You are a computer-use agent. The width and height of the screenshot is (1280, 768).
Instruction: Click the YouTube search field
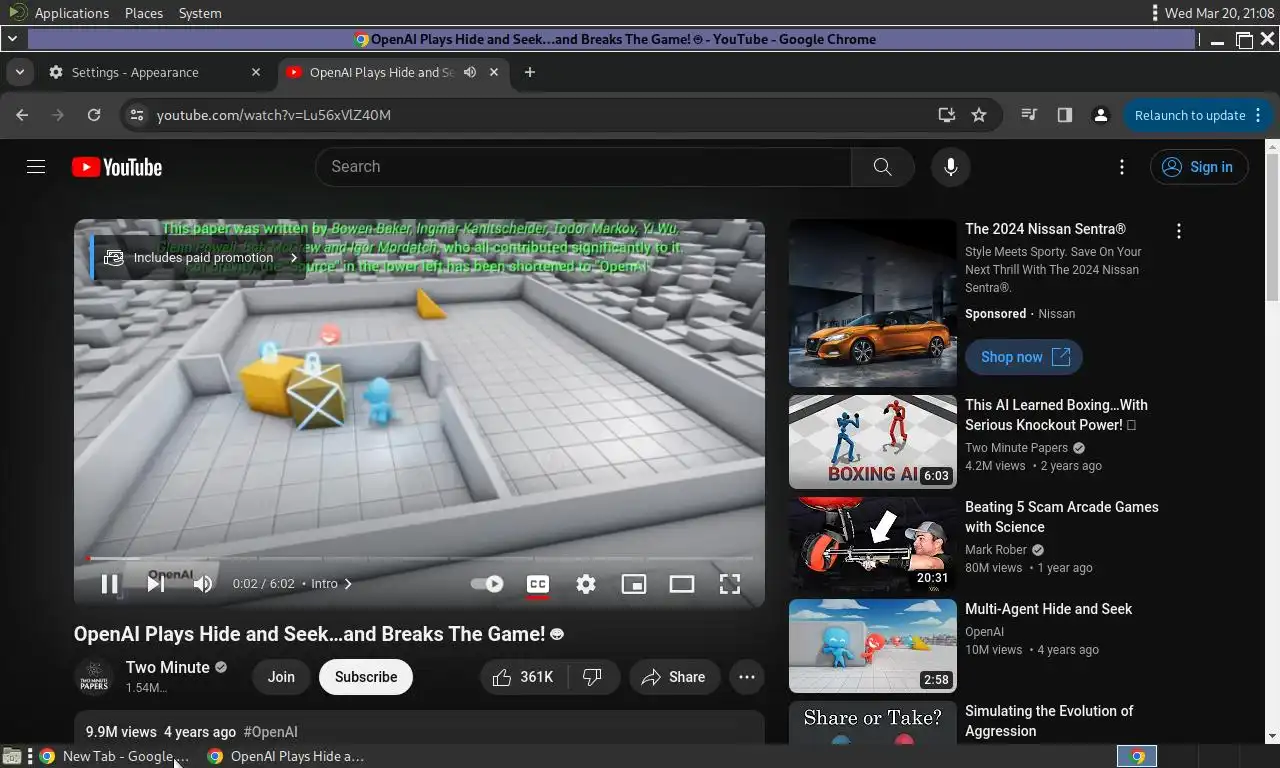pos(583,167)
